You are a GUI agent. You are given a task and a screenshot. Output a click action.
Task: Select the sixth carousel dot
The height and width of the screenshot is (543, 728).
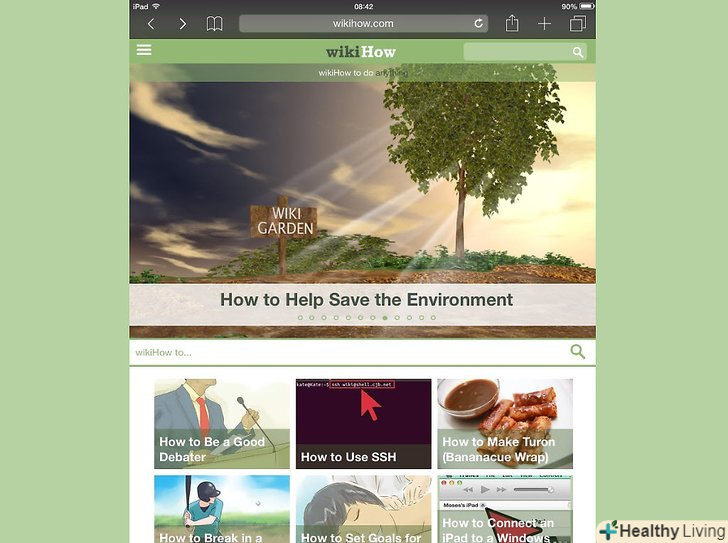click(360, 318)
